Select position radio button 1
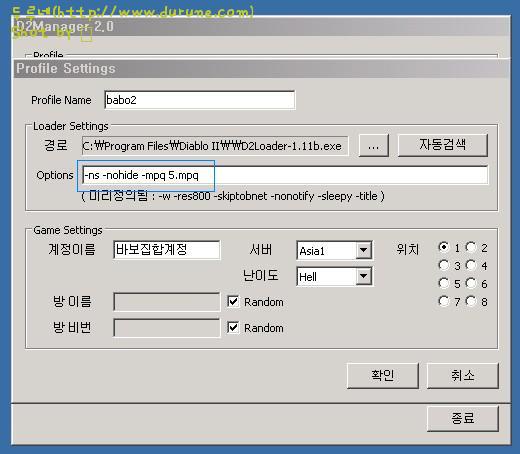Image resolution: width=520 pixels, height=454 pixels. coord(444,247)
